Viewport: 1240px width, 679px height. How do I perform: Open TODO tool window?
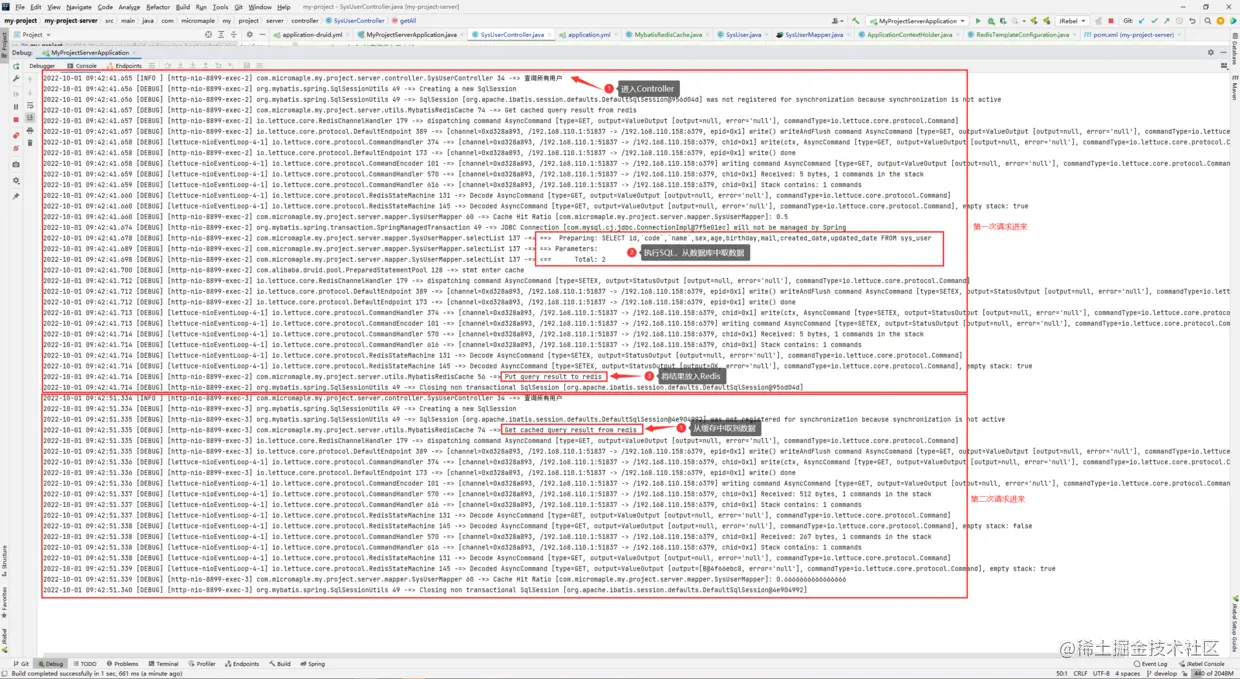(85, 664)
